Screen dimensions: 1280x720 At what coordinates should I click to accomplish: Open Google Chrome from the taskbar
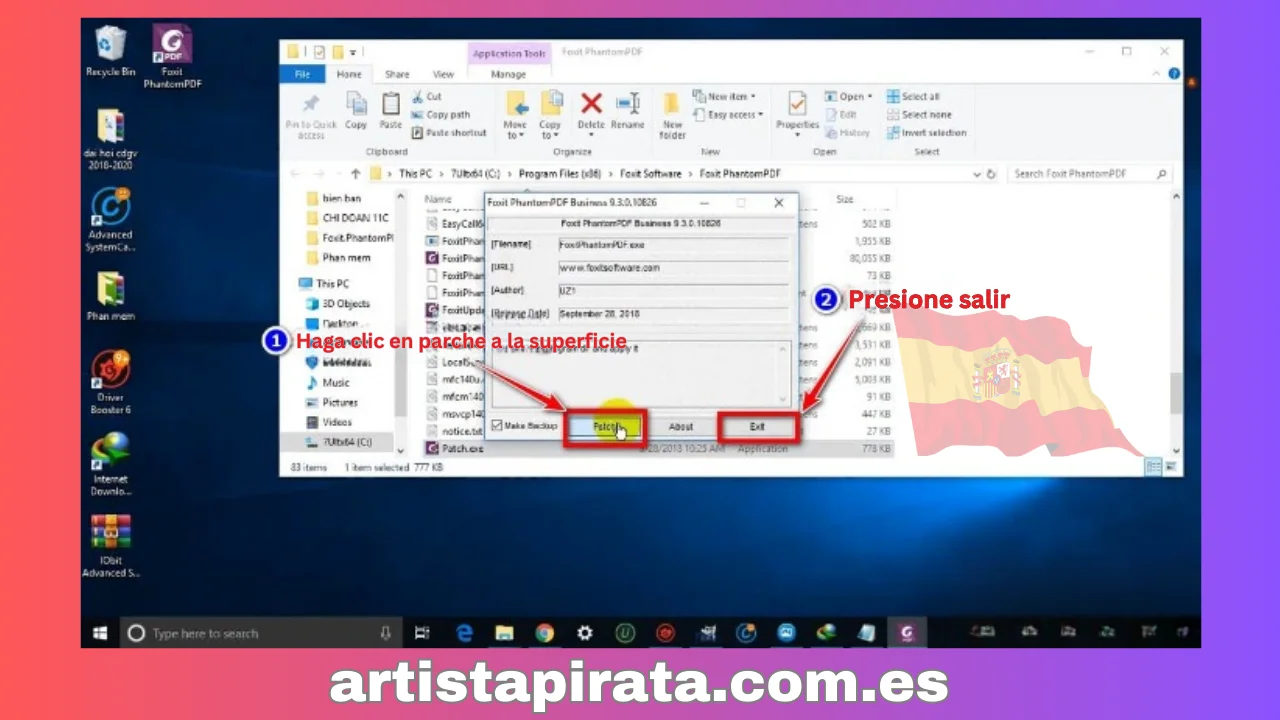point(544,633)
